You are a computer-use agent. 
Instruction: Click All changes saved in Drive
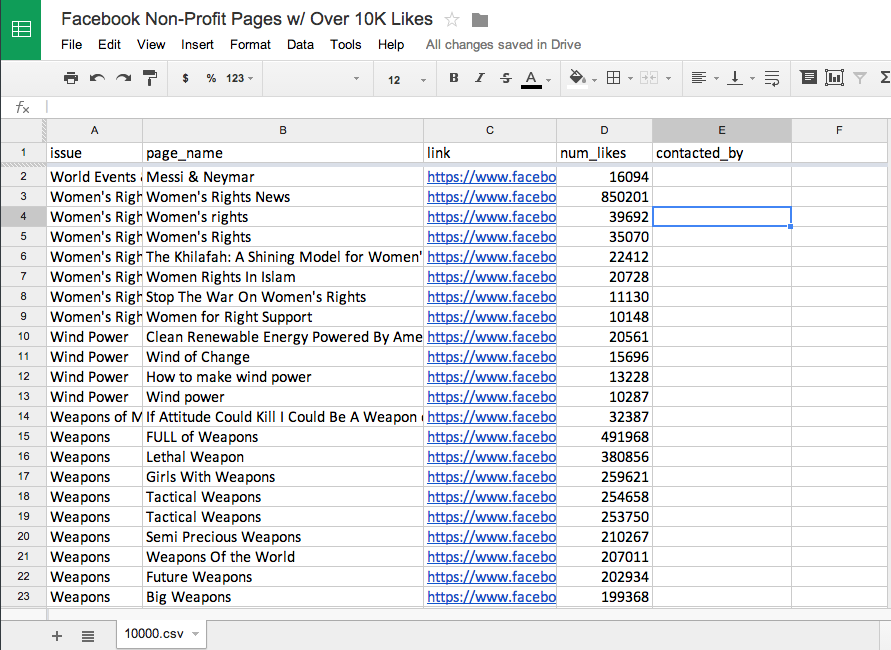click(x=503, y=44)
